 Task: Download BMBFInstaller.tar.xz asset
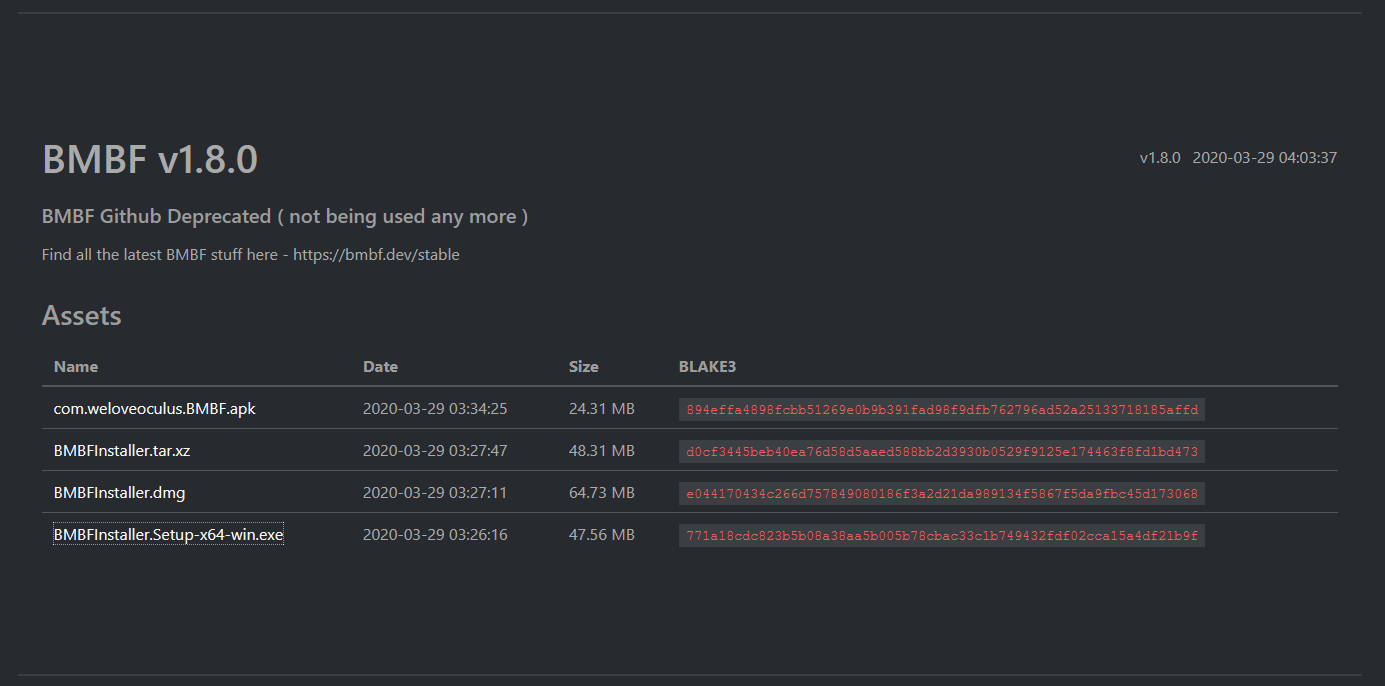tap(122, 450)
